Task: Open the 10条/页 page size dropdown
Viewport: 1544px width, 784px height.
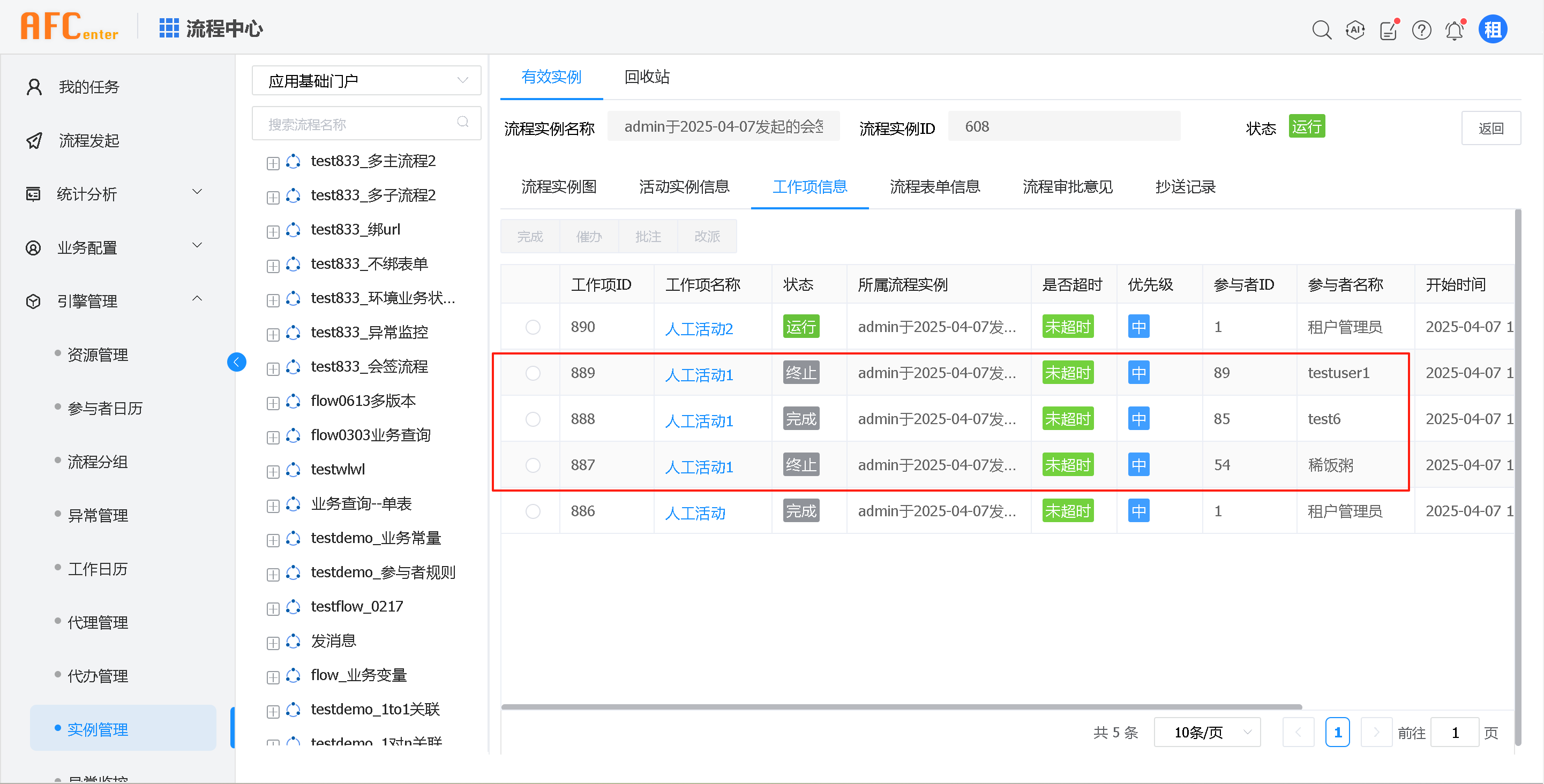Action: click(1206, 732)
